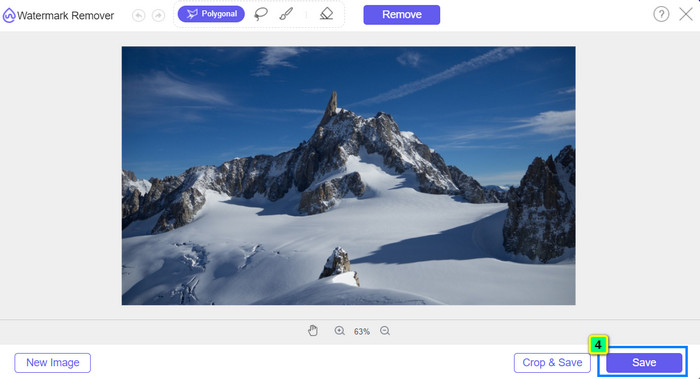This screenshot has width=700, height=379.
Task: Click the 63% zoom level text
Action: [362, 331]
